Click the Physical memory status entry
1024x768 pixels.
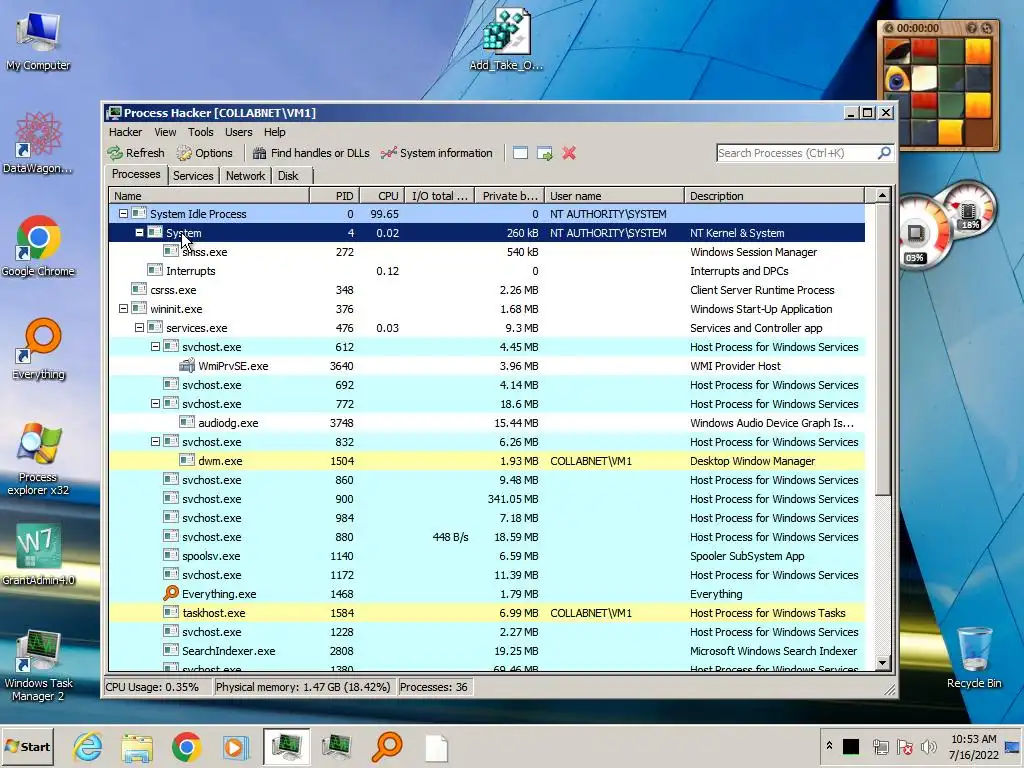click(303, 687)
